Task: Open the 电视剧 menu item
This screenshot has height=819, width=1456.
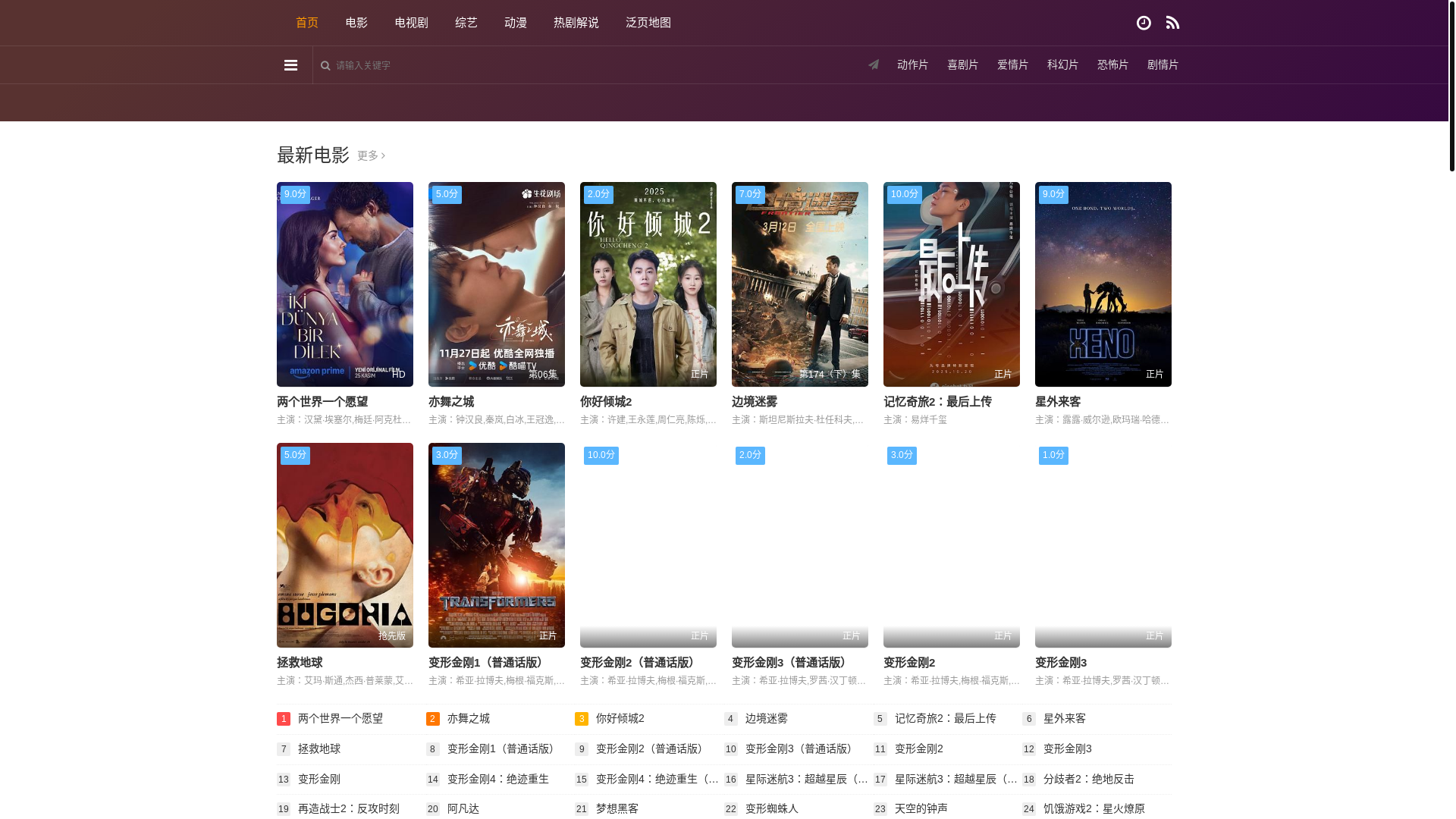Action: [x=412, y=23]
